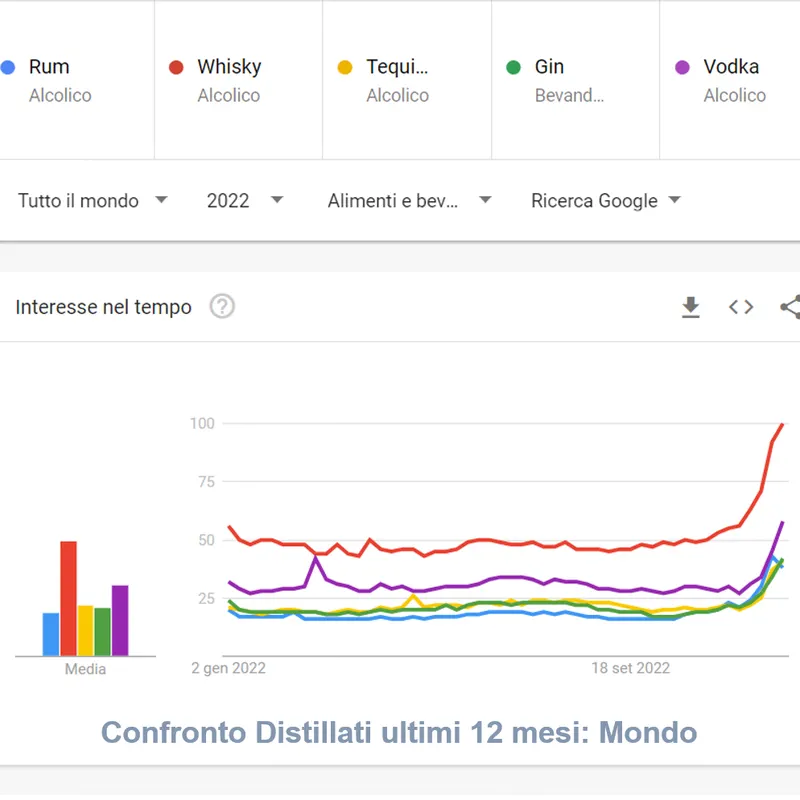This screenshot has height=800, width=800.
Task: Expand the Ricerca Google search type dropdown
Action: pos(605,201)
